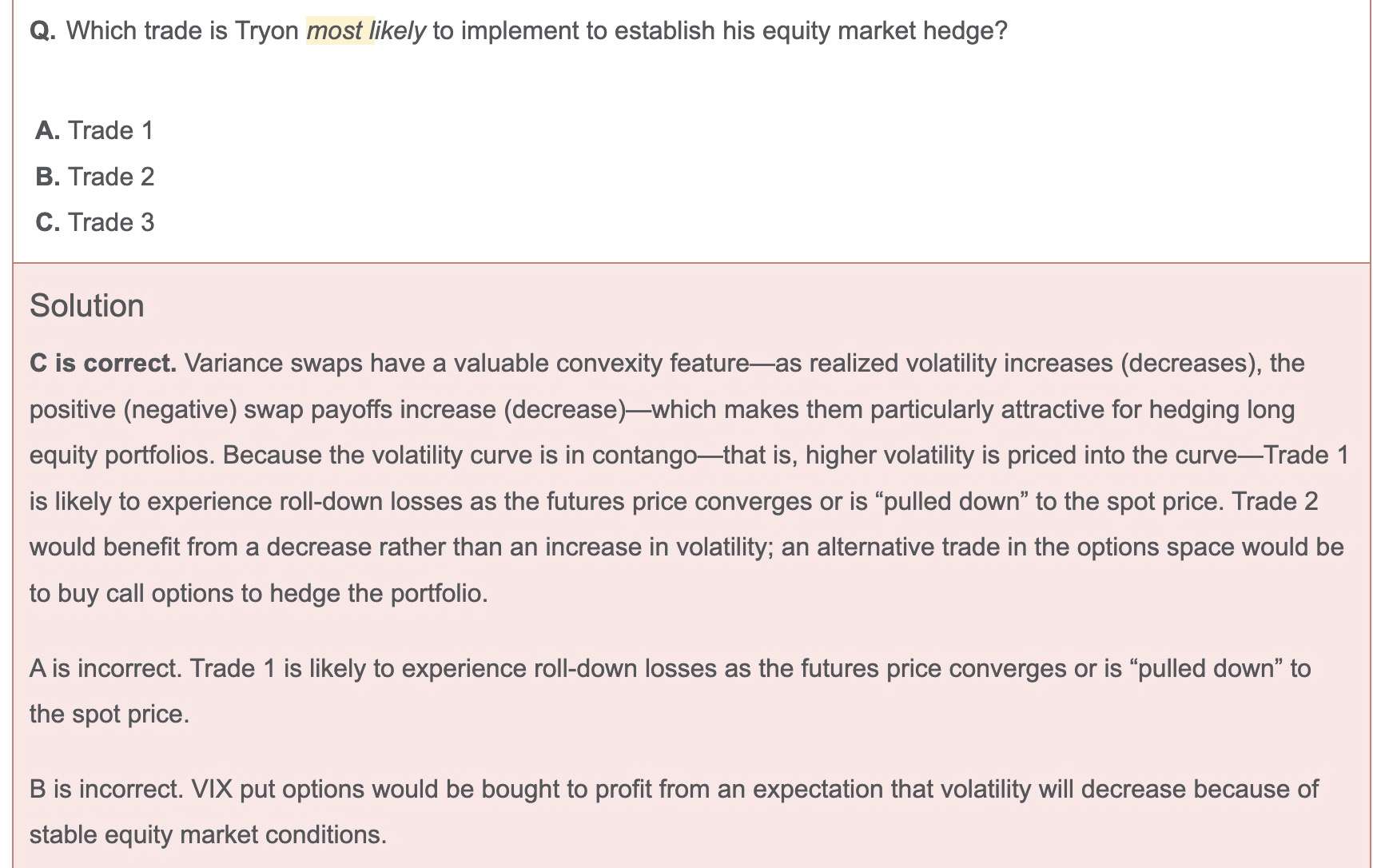Image resolution: width=1373 pixels, height=868 pixels.
Task: Click the highlighted word "most" in the question
Action: point(335,31)
